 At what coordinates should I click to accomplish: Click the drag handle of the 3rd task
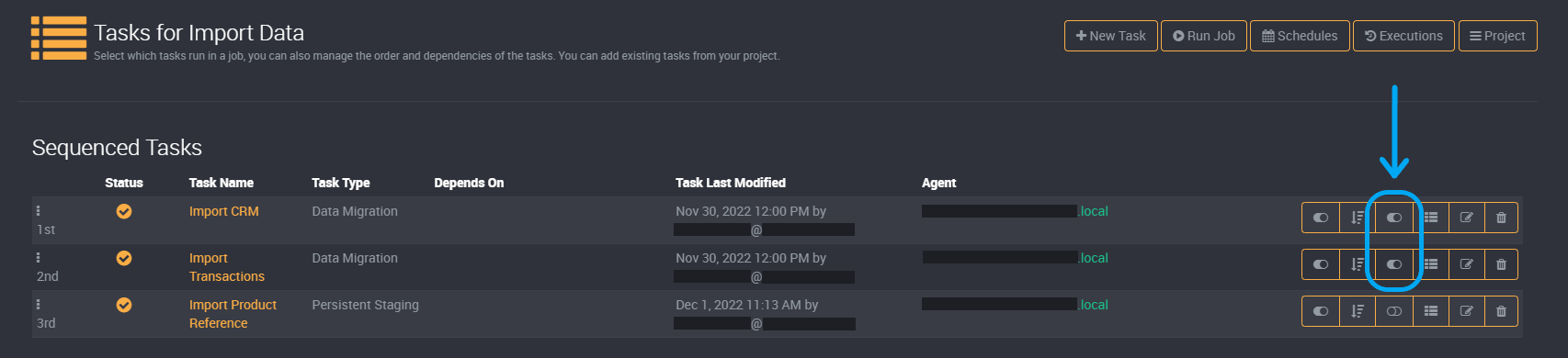coord(38,304)
